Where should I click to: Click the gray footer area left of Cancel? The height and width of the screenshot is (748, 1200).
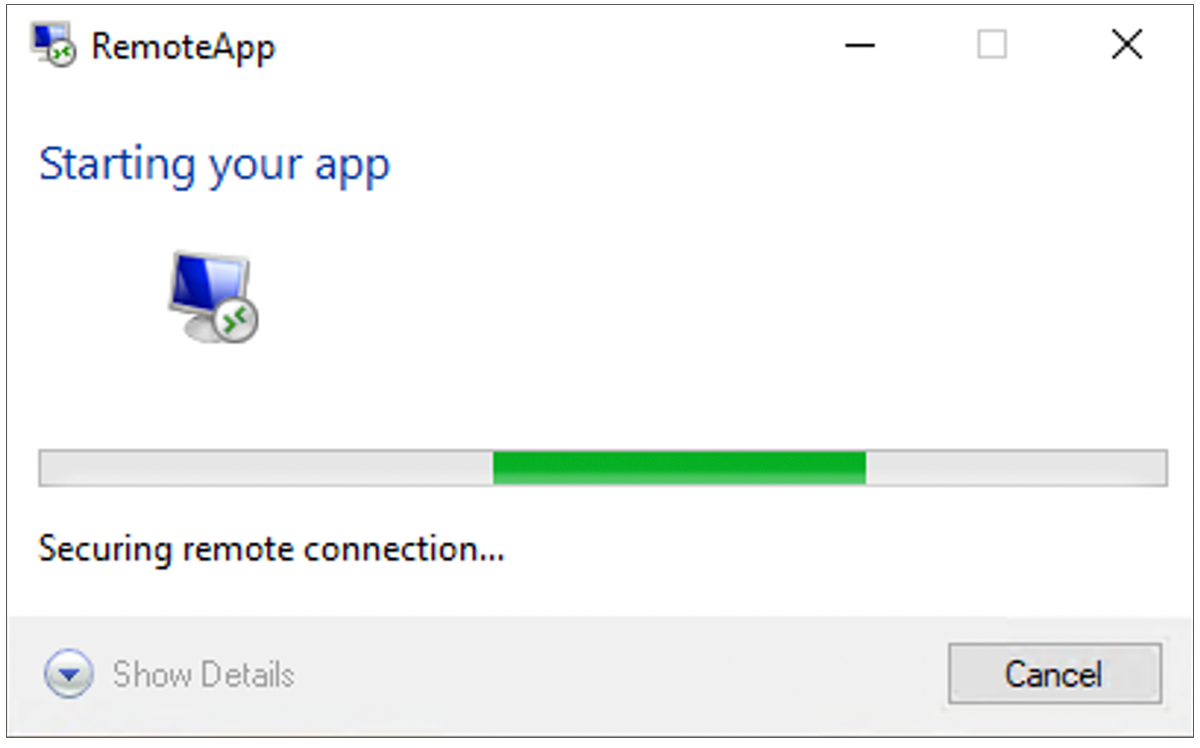(620, 675)
